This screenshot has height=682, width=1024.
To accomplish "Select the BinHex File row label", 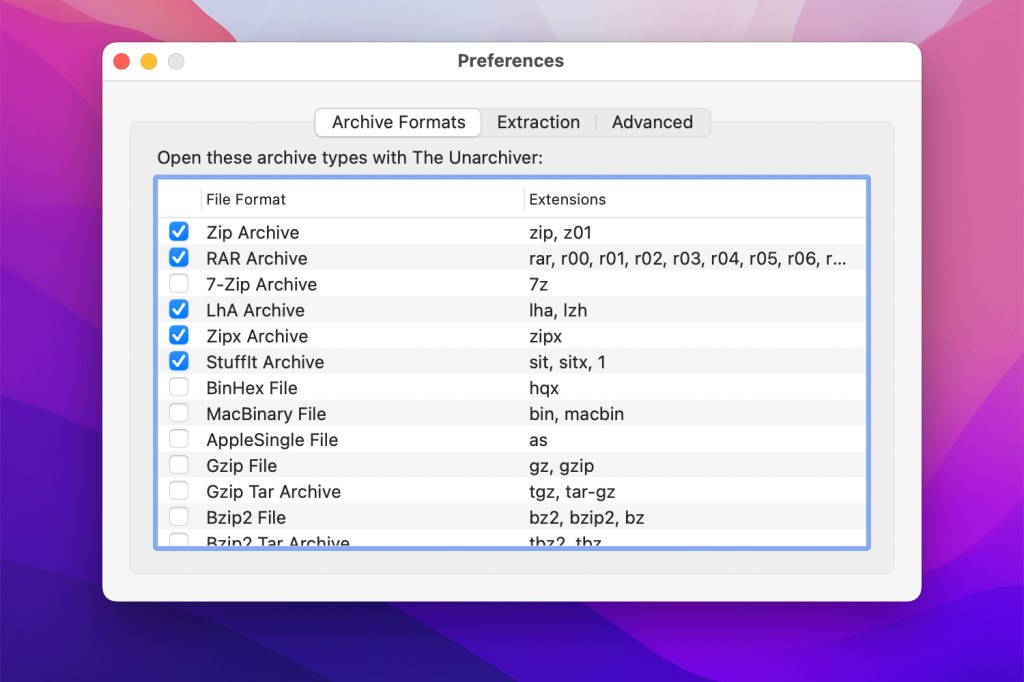I will (252, 388).
